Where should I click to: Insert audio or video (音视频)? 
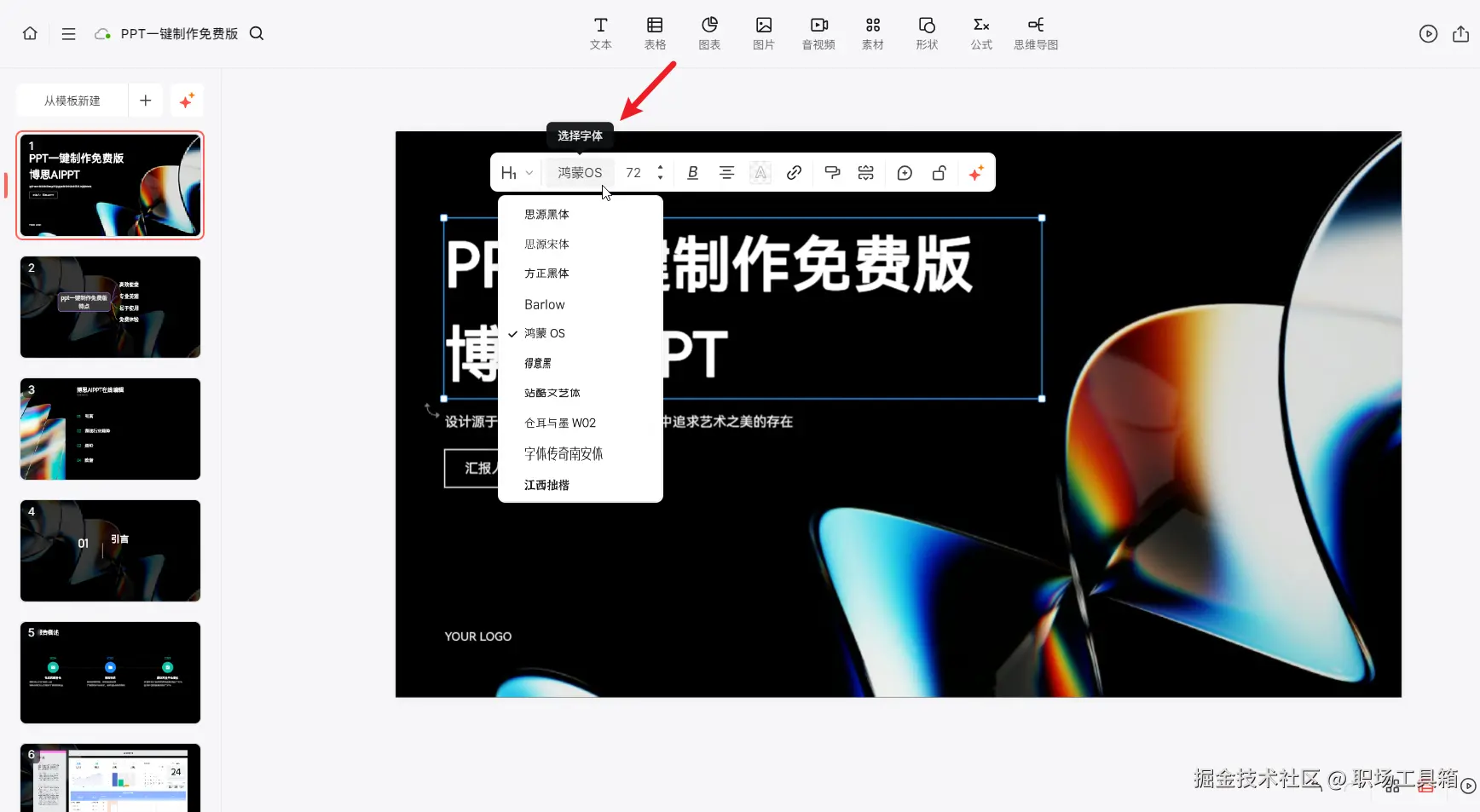point(818,33)
